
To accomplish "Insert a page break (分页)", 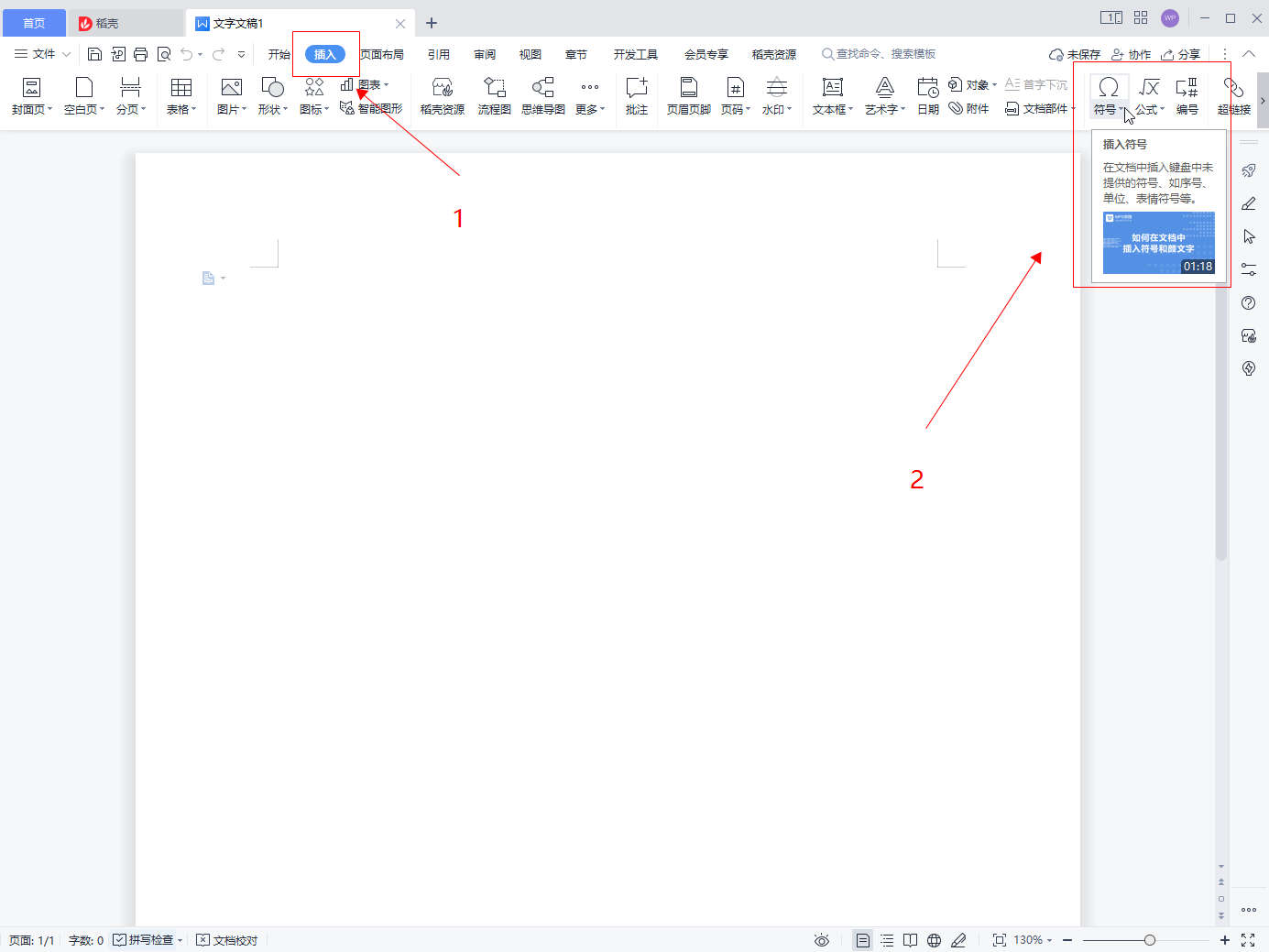I will (x=130, y=96).
